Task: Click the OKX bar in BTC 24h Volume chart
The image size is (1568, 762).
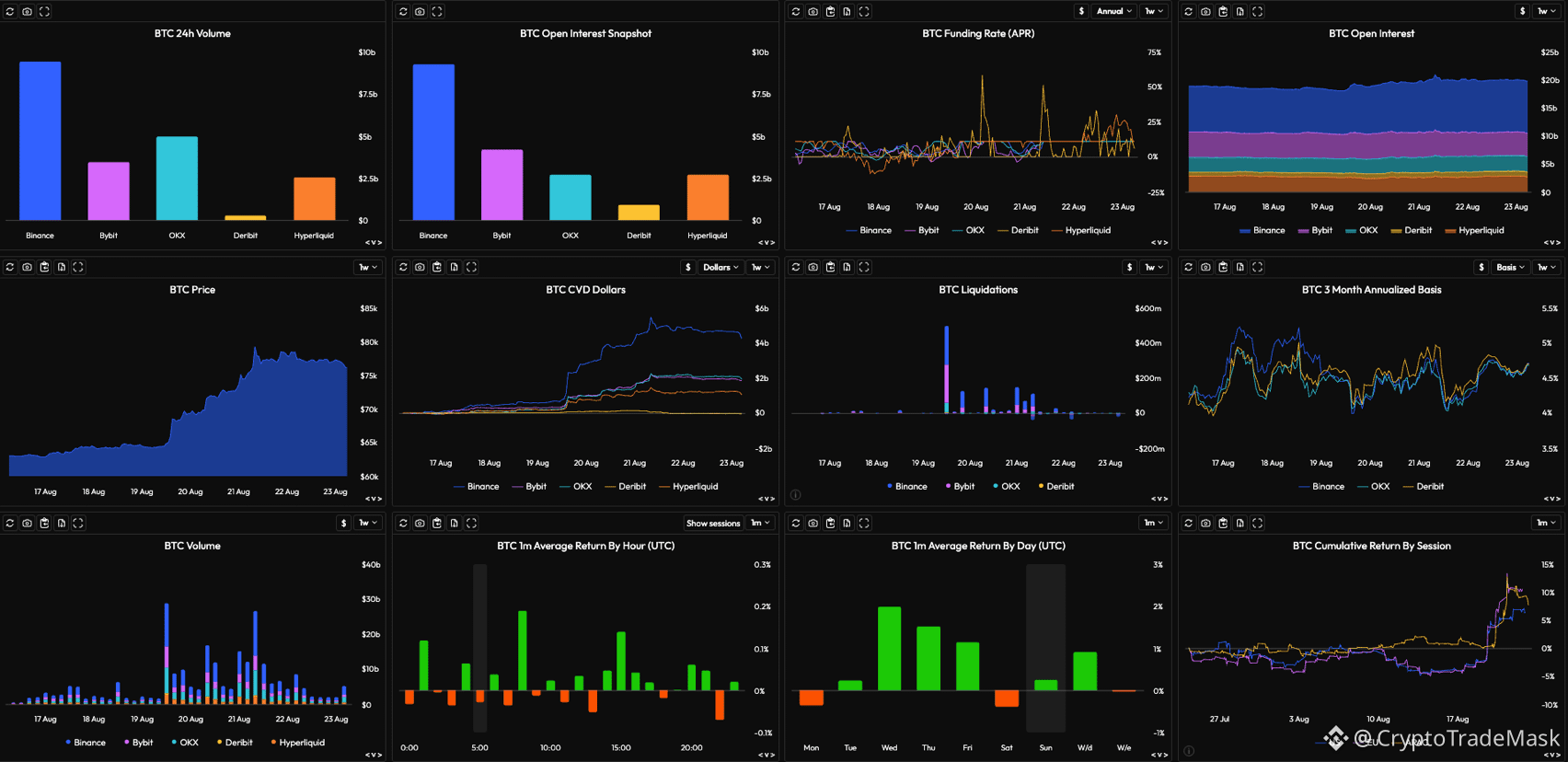Action: 177,178
